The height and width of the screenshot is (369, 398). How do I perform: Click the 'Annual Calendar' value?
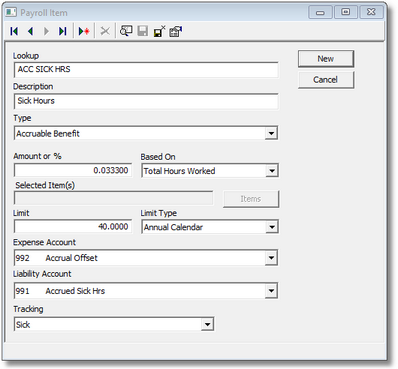(173, 227)
